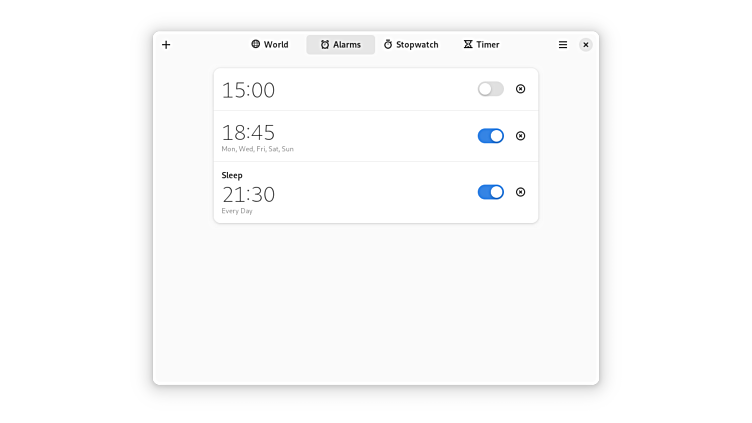Switch to the Stopwatch tab
The image size is (752, 423).
point(411,45)
